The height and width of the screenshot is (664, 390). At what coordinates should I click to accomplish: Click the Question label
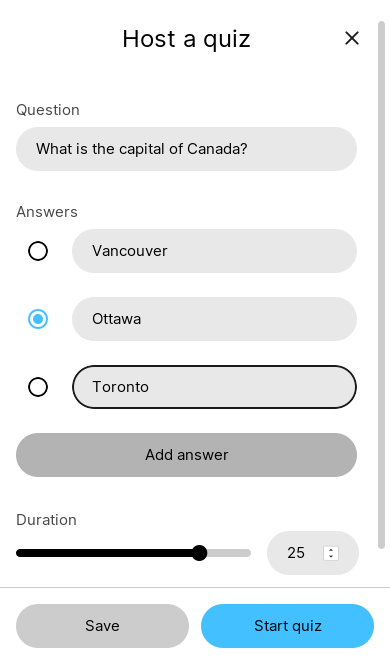click(x=48, y=110)
